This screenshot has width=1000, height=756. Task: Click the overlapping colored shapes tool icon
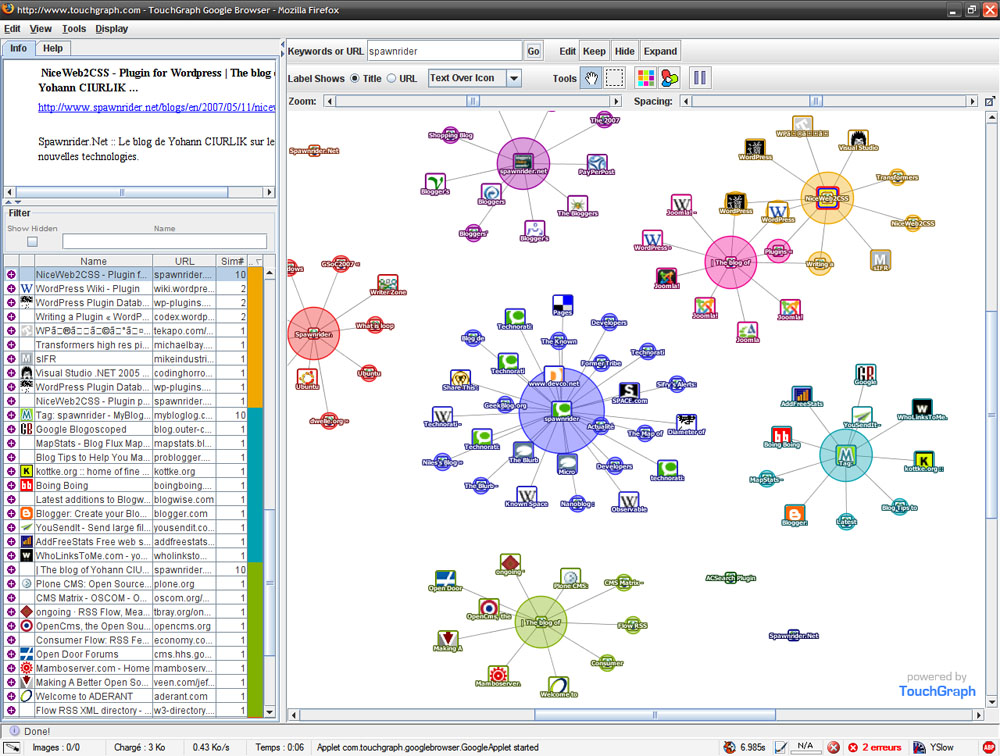(x=669, y=78)
